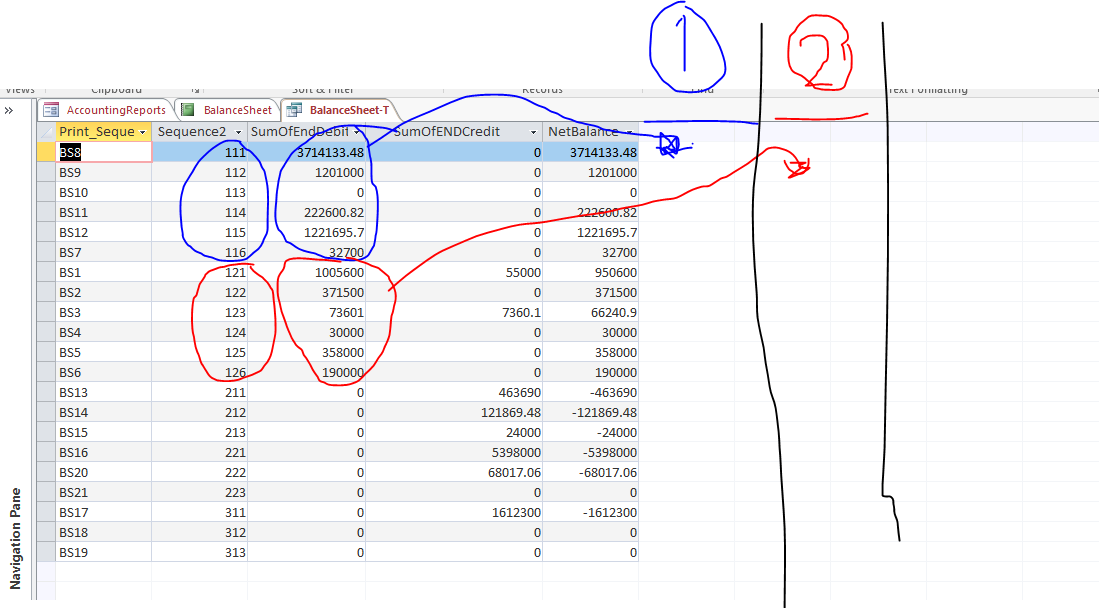Click the BS11 cell
Screen dimensions: 1099x608
104,212
